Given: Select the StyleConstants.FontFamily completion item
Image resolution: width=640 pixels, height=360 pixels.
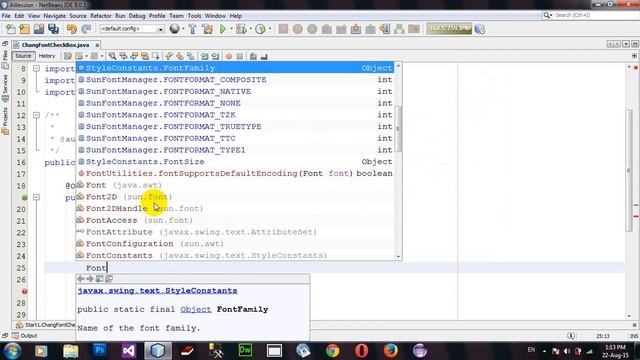Looking at the screenshot, I should [x=235, y=68].
